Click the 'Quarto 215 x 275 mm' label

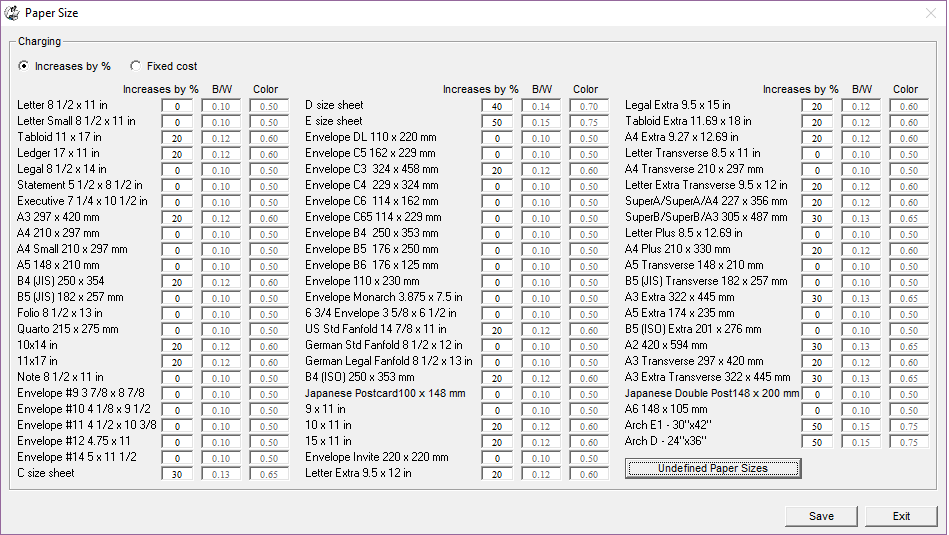click(x=68, y=329)
